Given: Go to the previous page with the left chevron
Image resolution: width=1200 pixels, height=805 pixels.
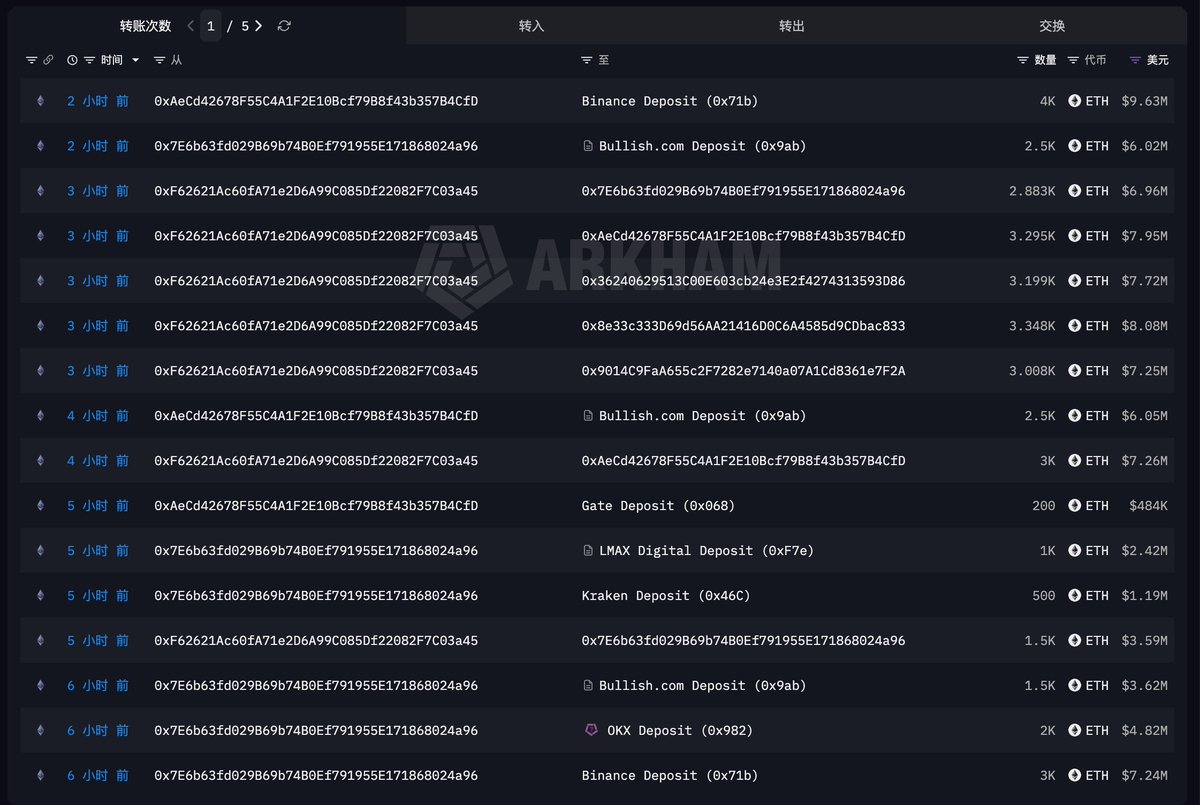Looking at the screenshot, I should click(x=190, y=26).
